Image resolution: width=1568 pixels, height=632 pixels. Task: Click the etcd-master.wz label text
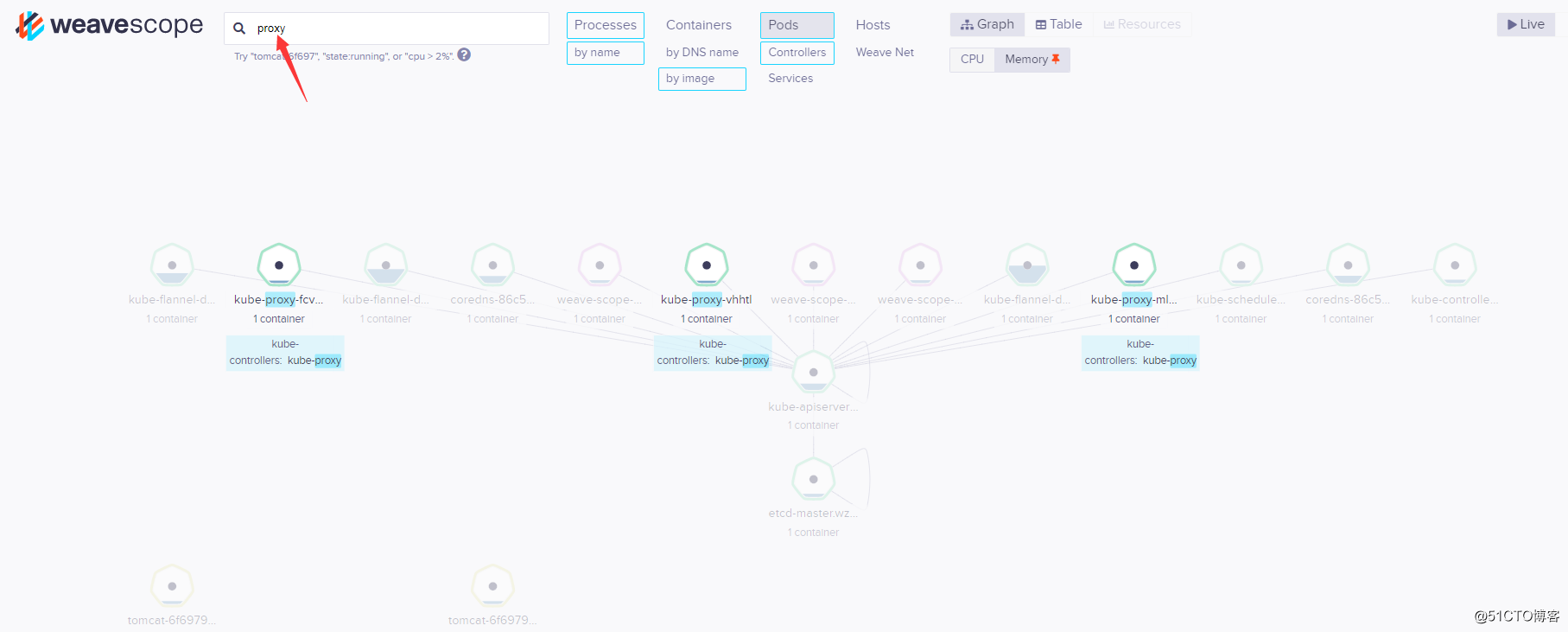(813, 514)
